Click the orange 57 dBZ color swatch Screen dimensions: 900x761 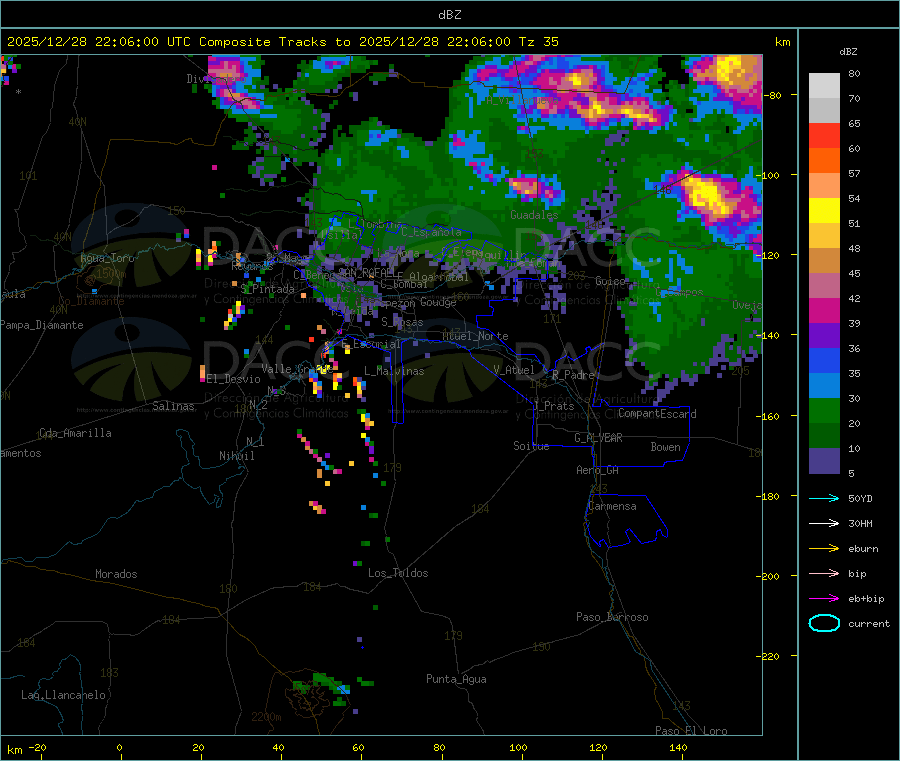click(x=824, y=161)
